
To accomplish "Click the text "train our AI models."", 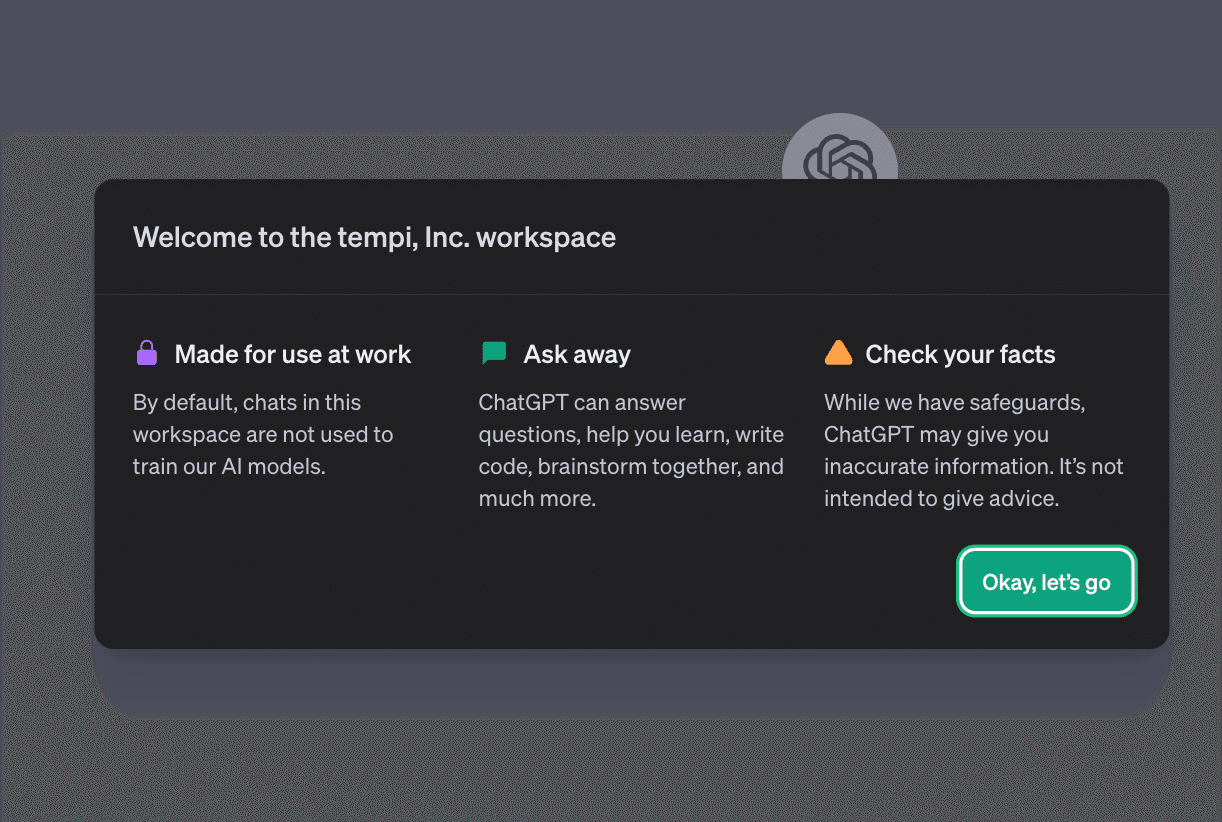I will point(229,466).
